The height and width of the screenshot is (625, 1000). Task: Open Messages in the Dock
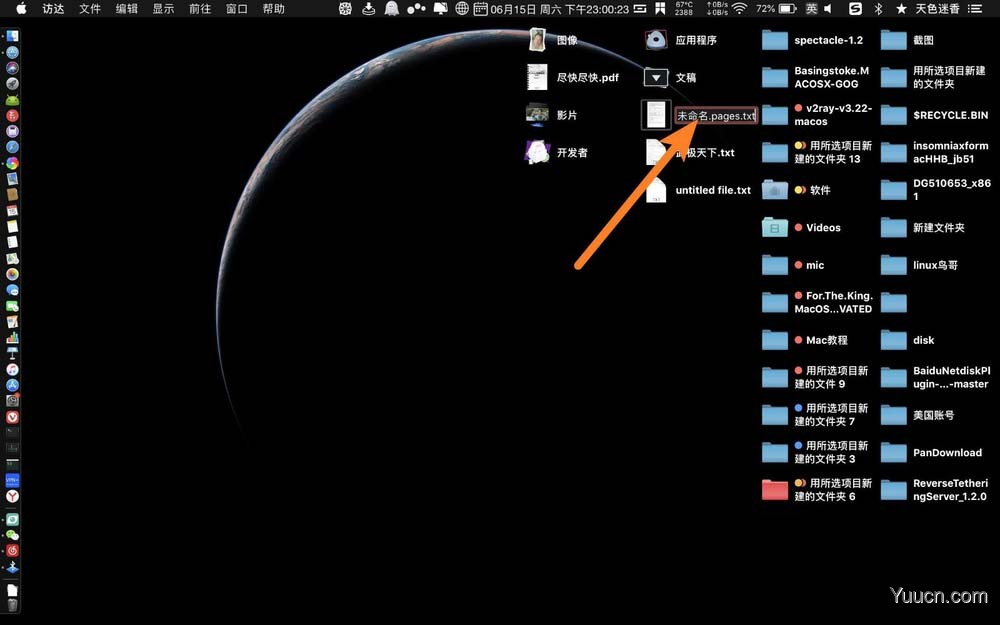coord(12,290)
